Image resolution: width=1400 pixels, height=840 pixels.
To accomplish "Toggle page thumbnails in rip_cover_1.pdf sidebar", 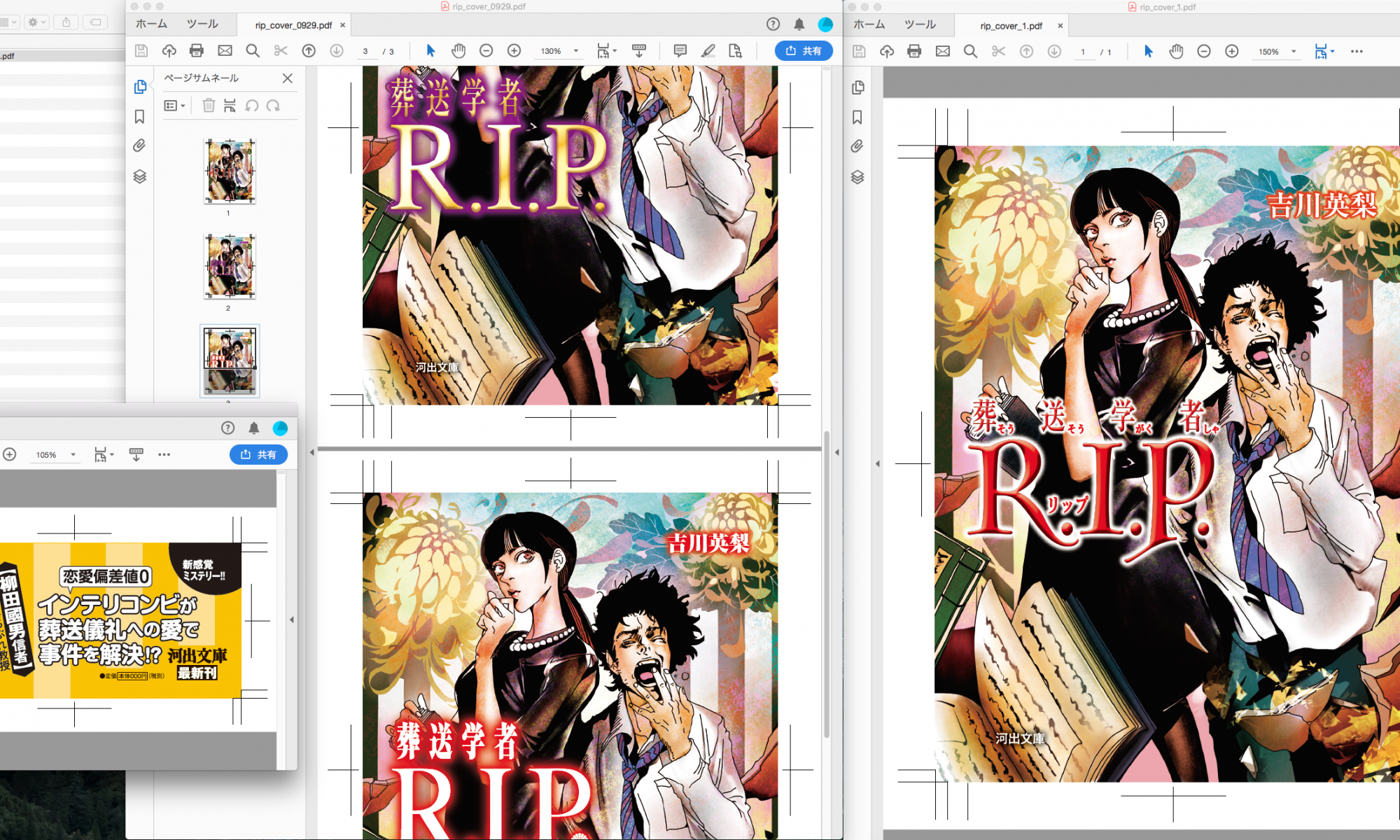I will (x=858, y=87).
